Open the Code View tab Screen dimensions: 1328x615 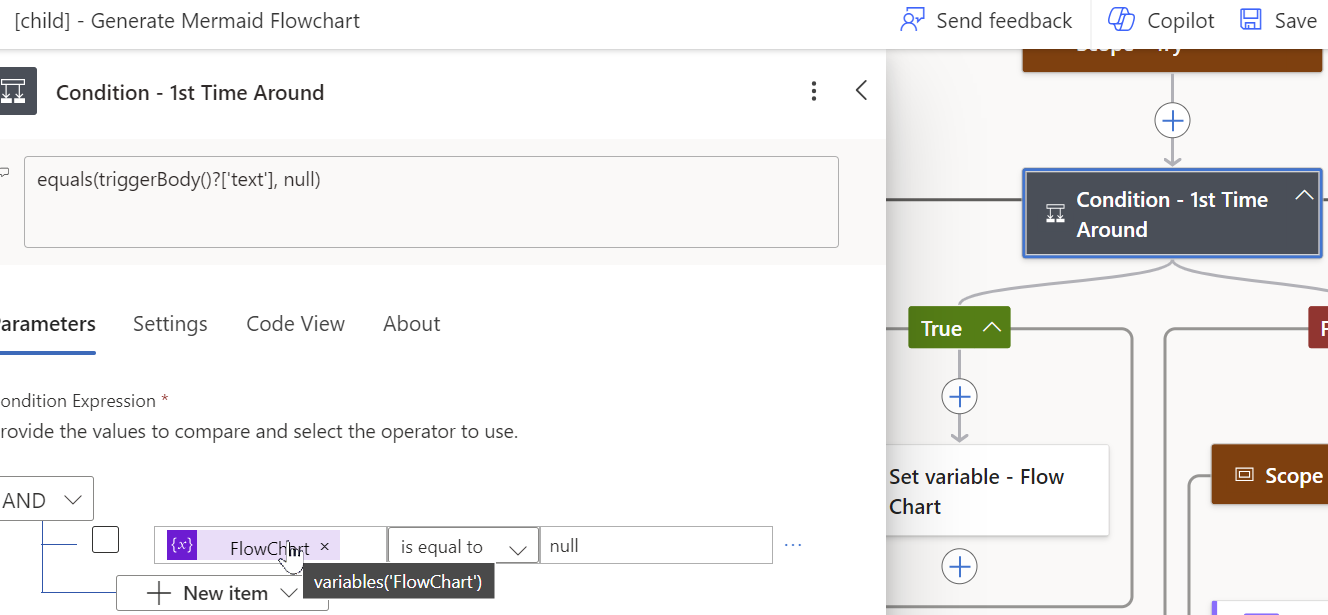(x=295, y=324)
